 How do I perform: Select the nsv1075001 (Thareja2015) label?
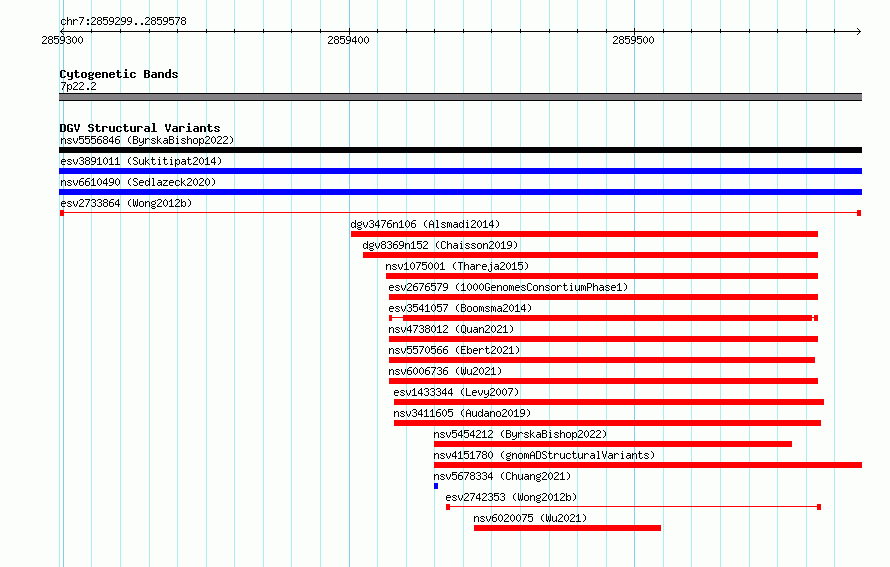(457, 266)
